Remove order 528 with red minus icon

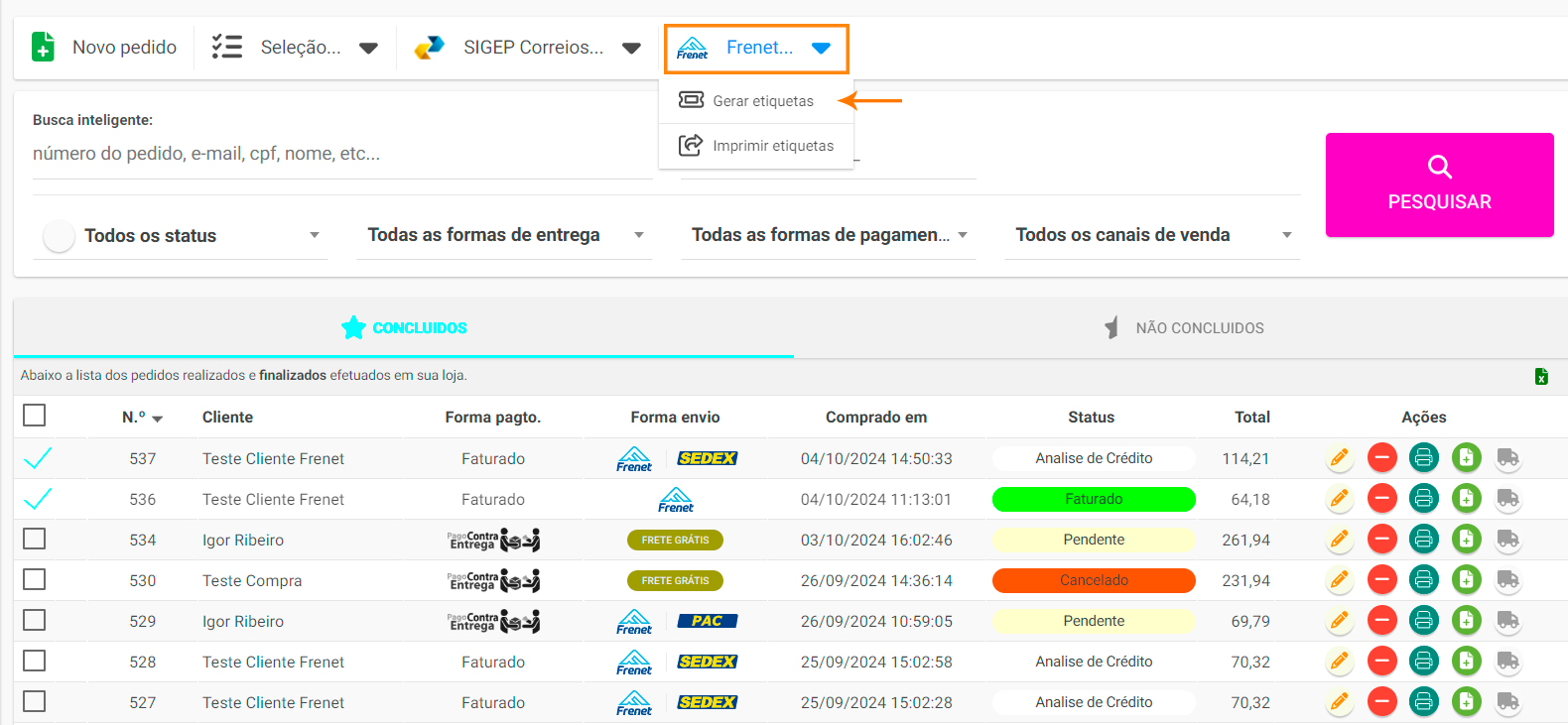tap(1382, 661)
